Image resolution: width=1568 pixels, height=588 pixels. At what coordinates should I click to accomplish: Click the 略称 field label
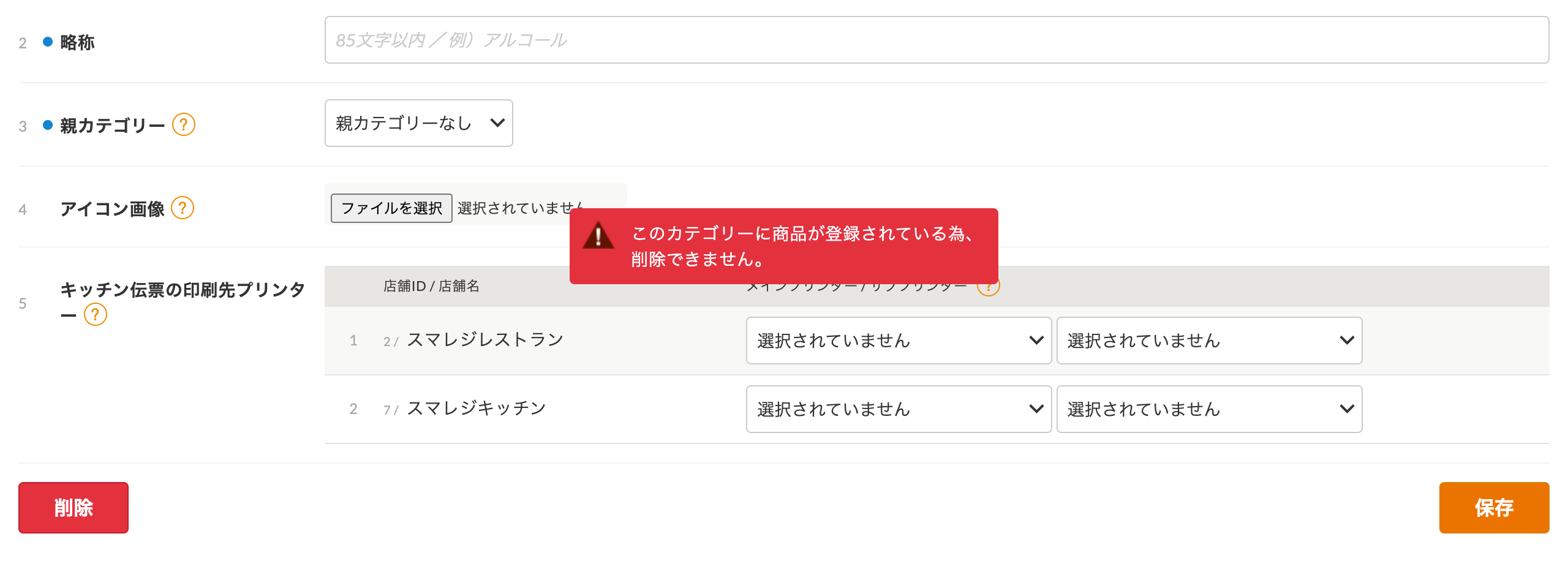point(77,42)
